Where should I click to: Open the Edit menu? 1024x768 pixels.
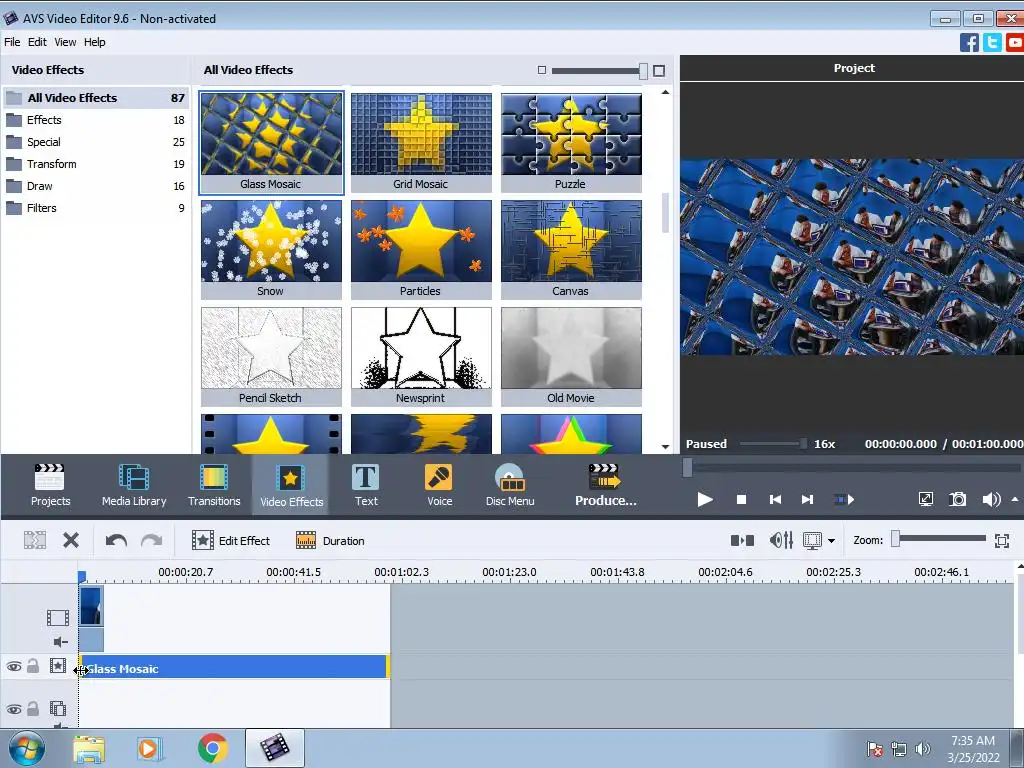click(37, 42)
